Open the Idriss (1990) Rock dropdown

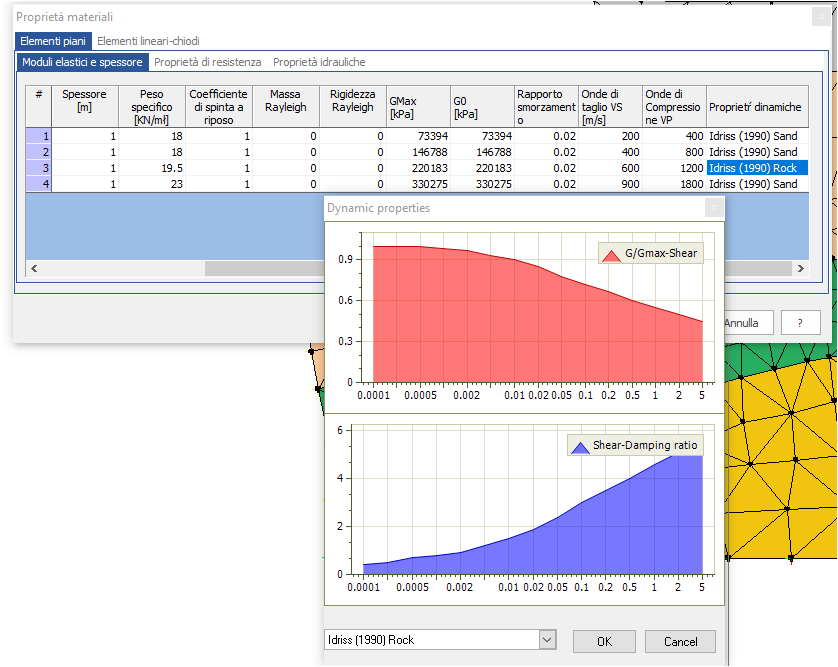click(547, 639)
